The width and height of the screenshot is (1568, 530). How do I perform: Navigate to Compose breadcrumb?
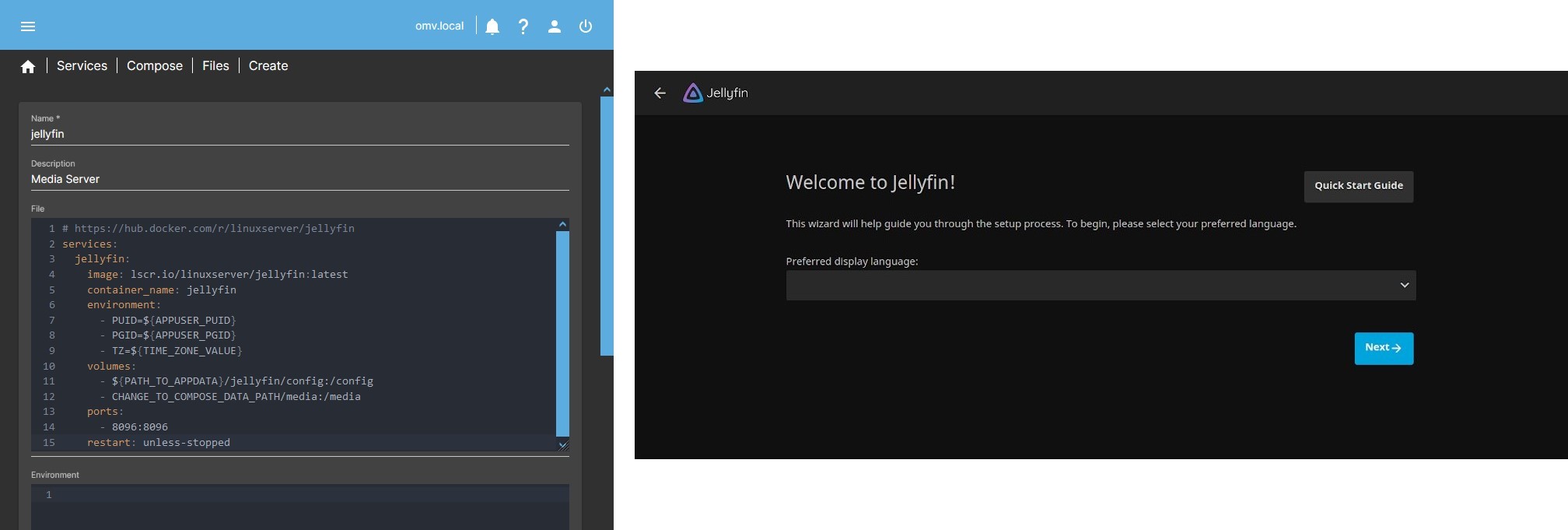coord(155,66)
